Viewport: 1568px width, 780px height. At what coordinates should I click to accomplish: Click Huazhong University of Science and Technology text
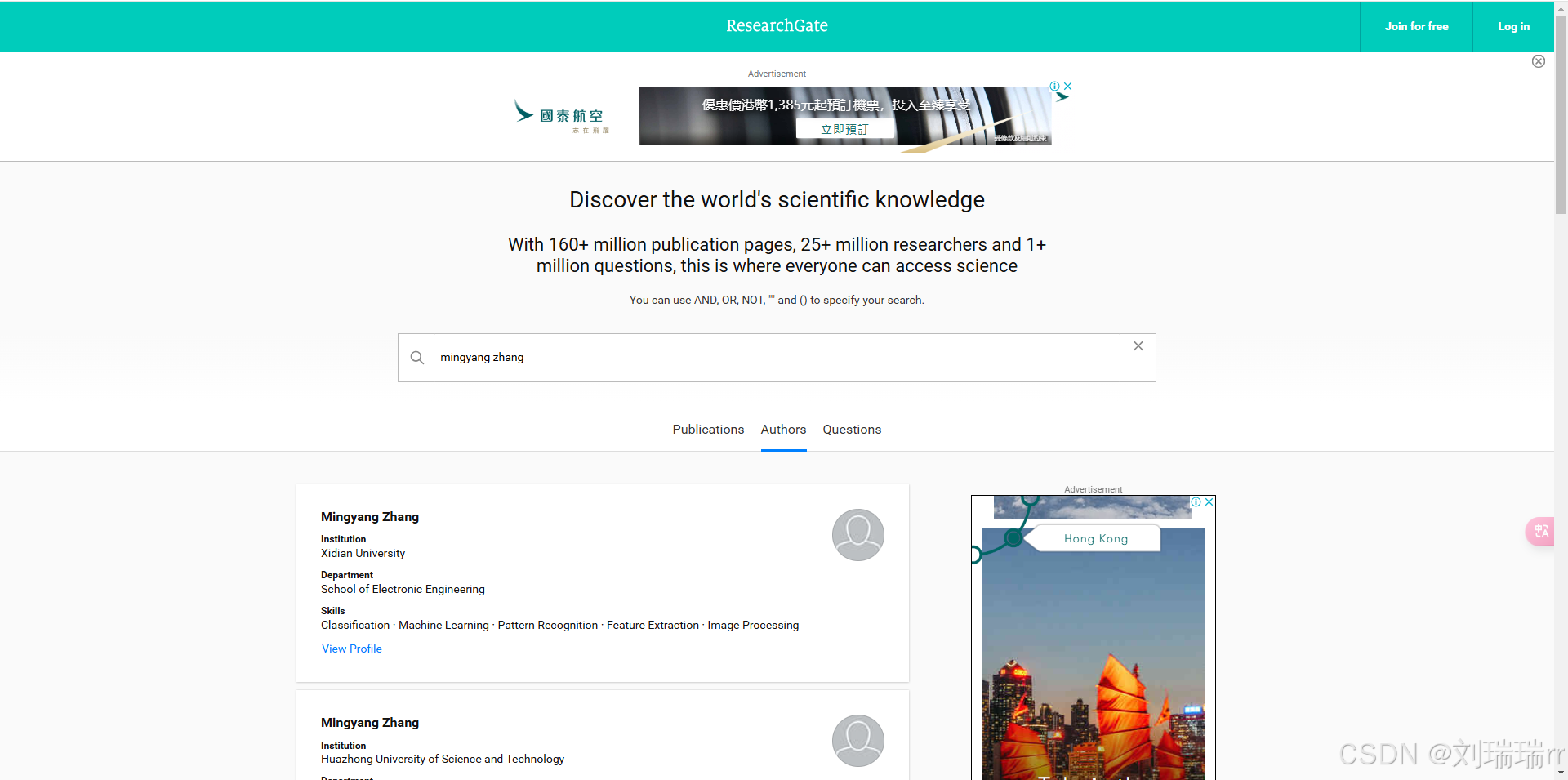(443, 759)
